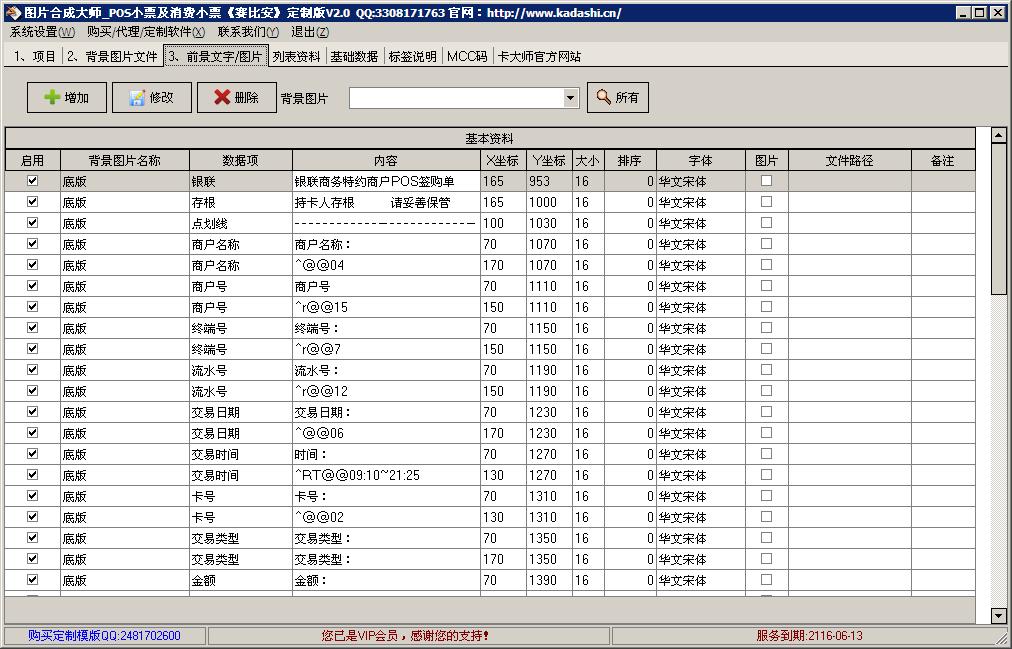
Task: Check the 图片 box for 点划线 row
Action: [766, 223]
